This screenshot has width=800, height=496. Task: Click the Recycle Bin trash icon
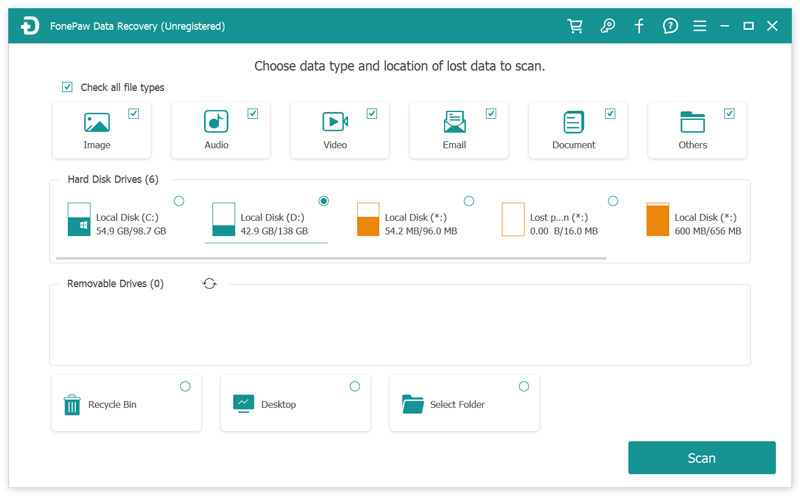tap(72, 404)
